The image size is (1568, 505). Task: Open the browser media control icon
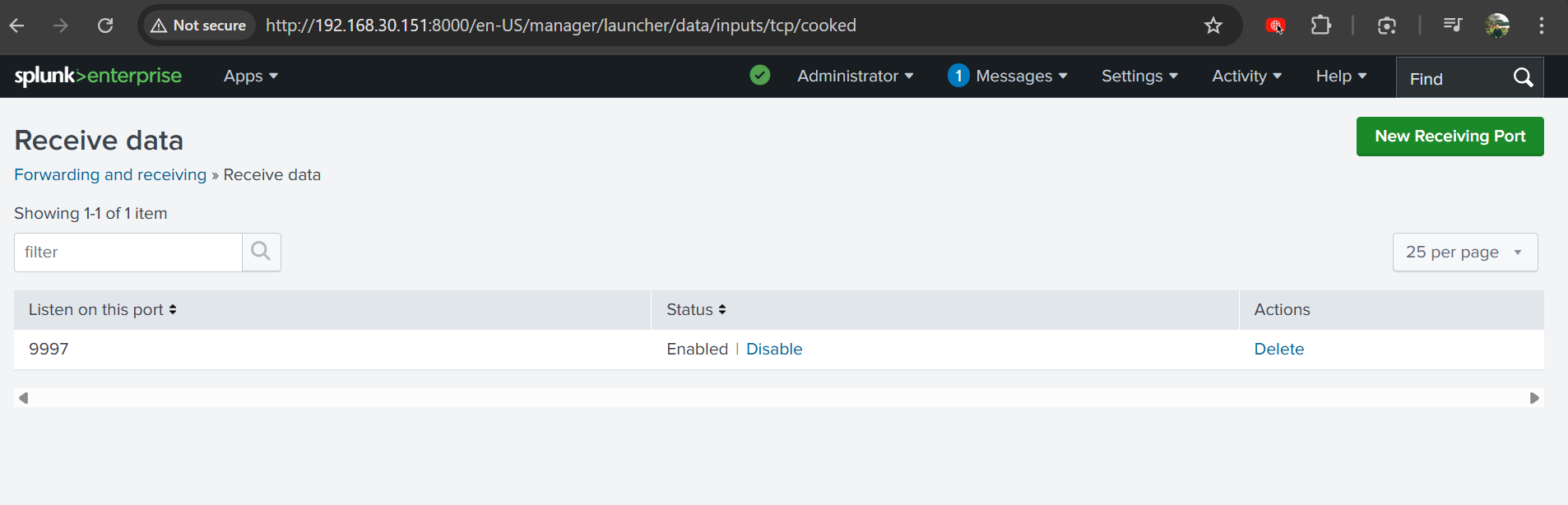coord(1452,25)
